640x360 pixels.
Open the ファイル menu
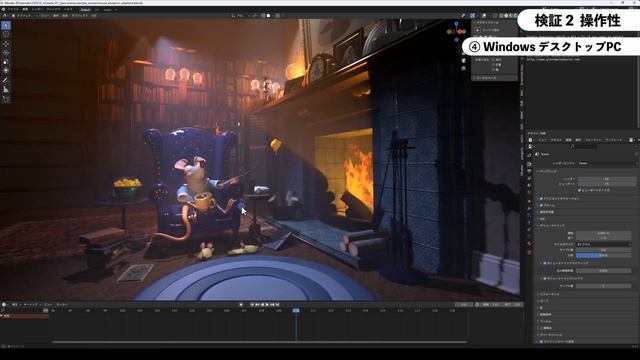tap(13, 9)
